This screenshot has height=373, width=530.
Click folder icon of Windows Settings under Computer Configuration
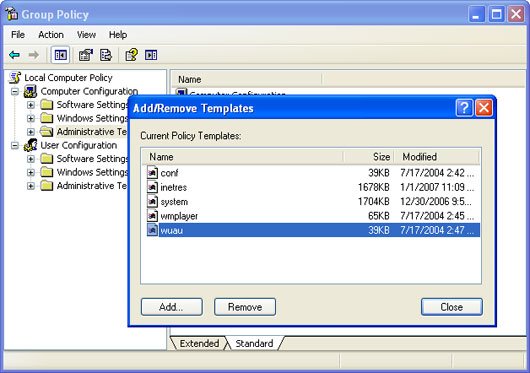(x=47, y=118)
